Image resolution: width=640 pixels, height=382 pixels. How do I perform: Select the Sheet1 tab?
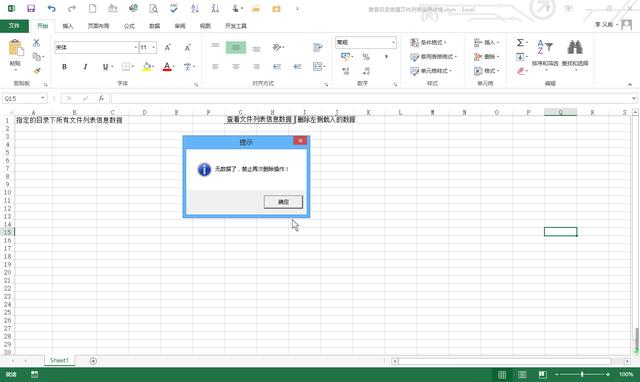click(59, 360)
